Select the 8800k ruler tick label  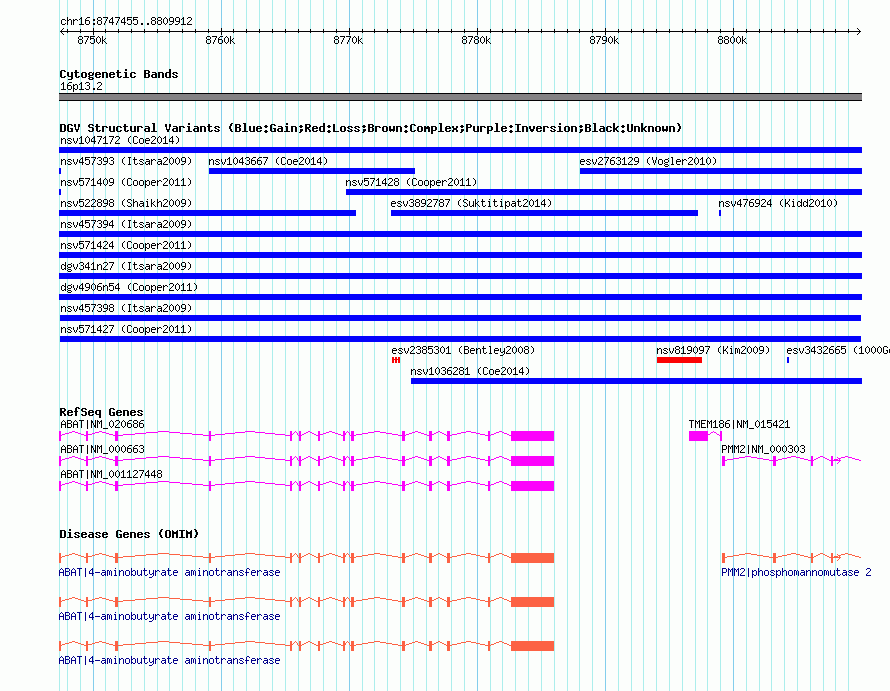click(x=732, y=40)
